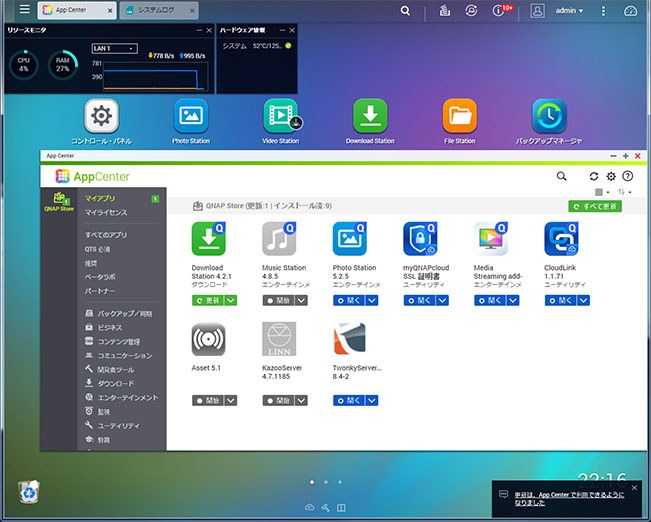Click the Asset 5.1 app icon

(x=208, y=339)
